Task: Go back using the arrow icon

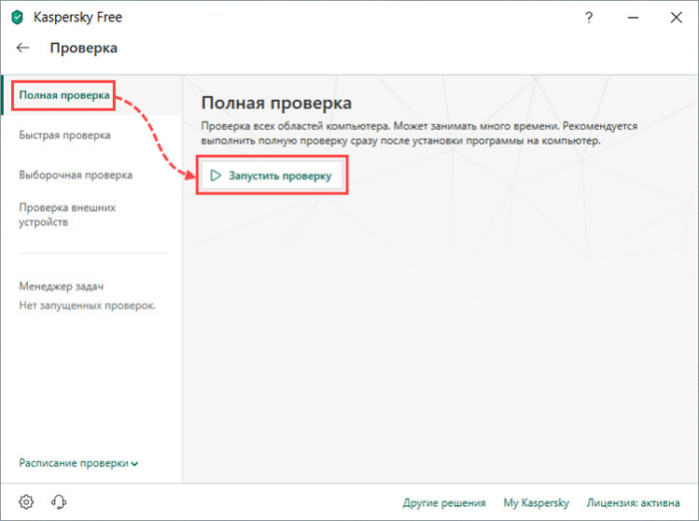Action: [x=23, y=48]
